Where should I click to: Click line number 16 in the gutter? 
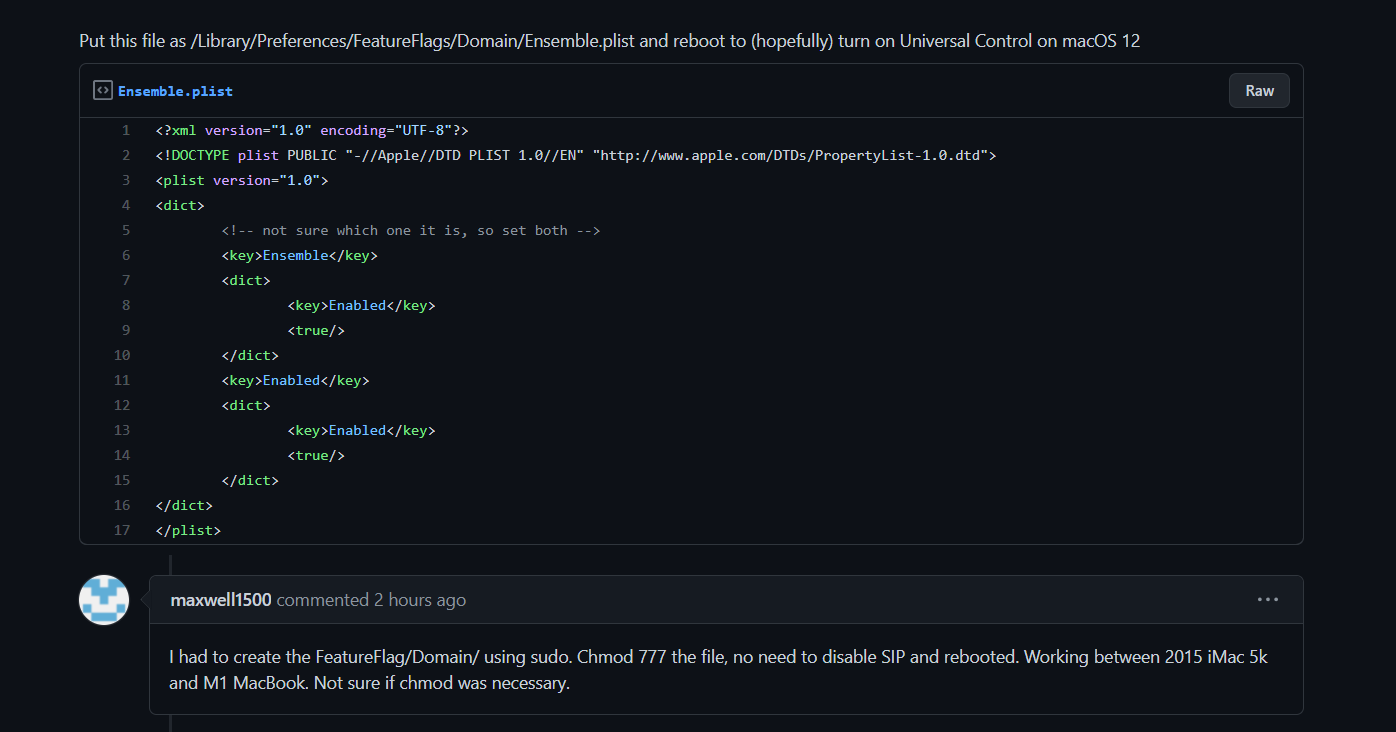tap(122, 505)
